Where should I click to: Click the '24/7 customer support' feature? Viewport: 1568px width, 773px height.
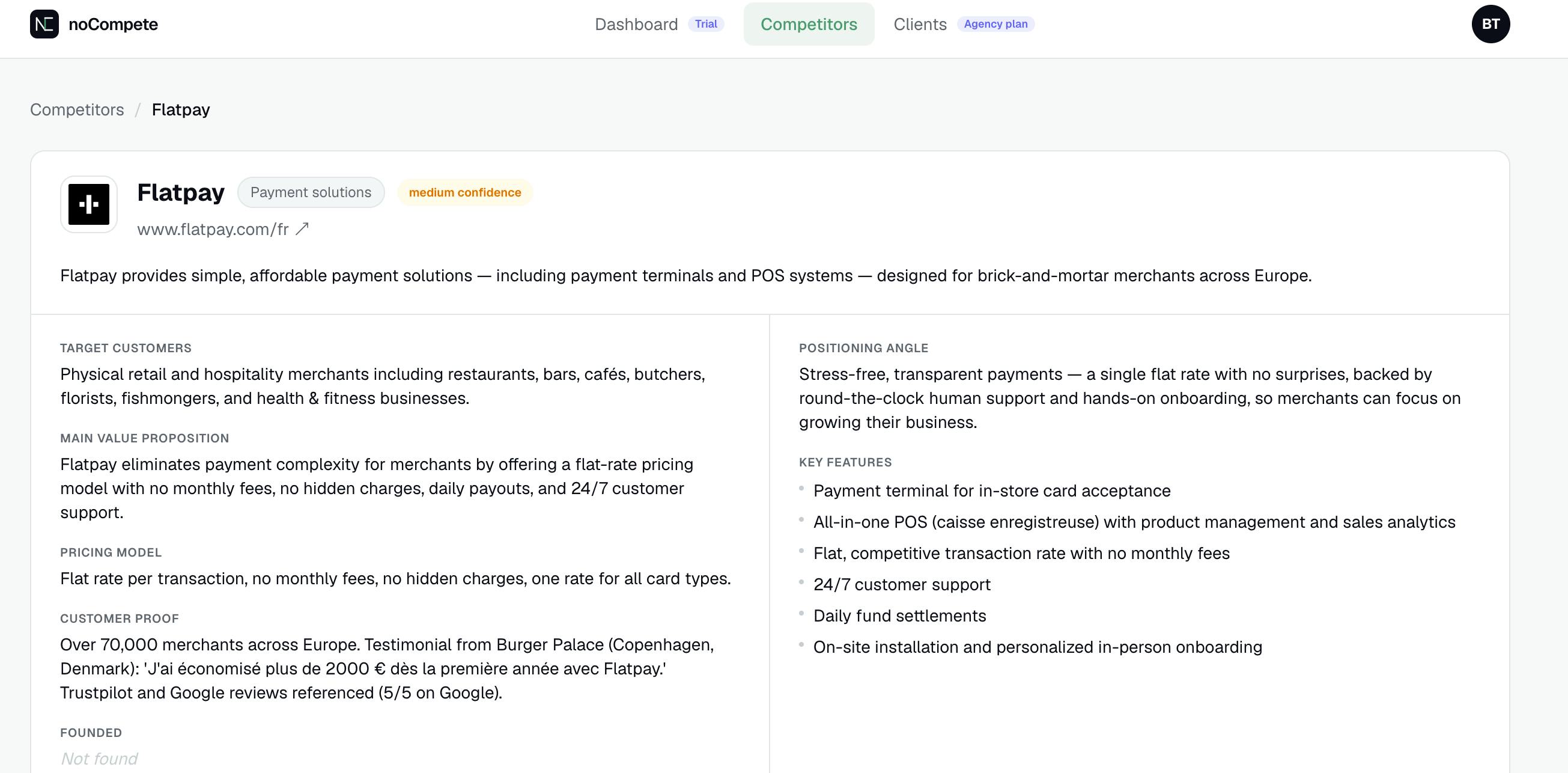click(902, 585)
